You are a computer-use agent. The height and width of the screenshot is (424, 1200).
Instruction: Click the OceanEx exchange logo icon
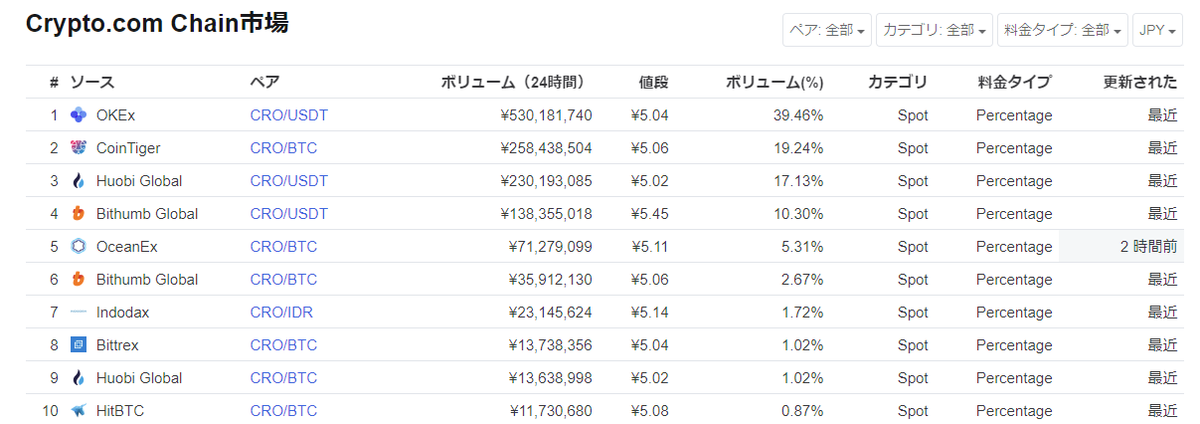[79, 246]
